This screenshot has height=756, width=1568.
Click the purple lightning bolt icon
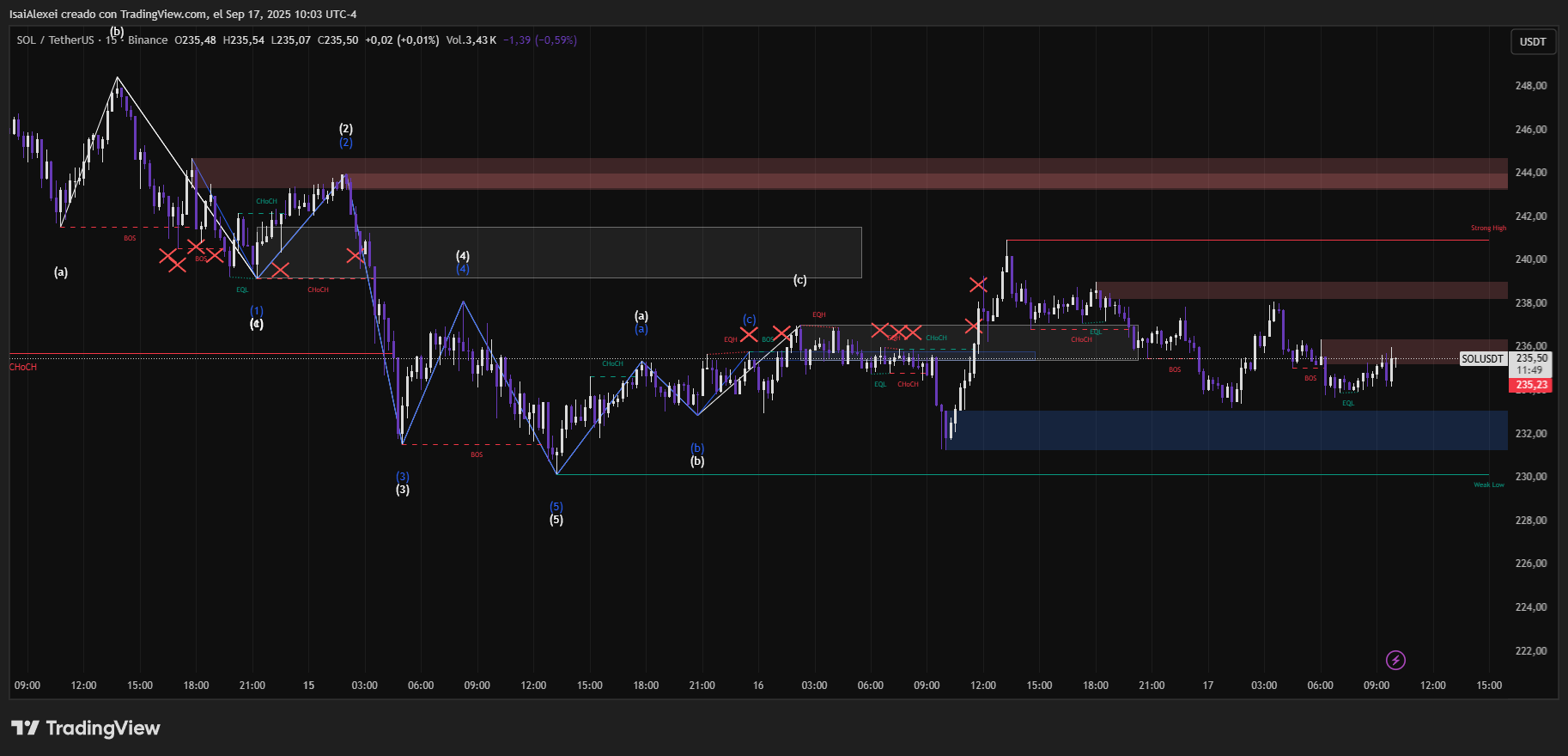(1395, 660)
